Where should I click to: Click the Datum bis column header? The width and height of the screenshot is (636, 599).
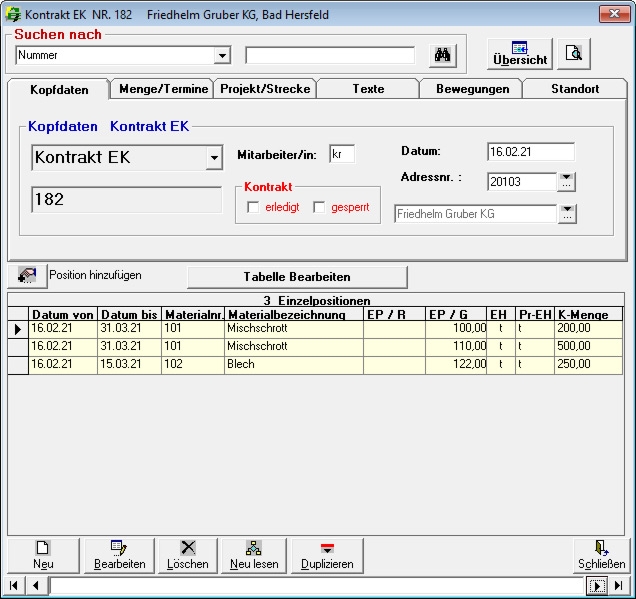click(129, 314)
